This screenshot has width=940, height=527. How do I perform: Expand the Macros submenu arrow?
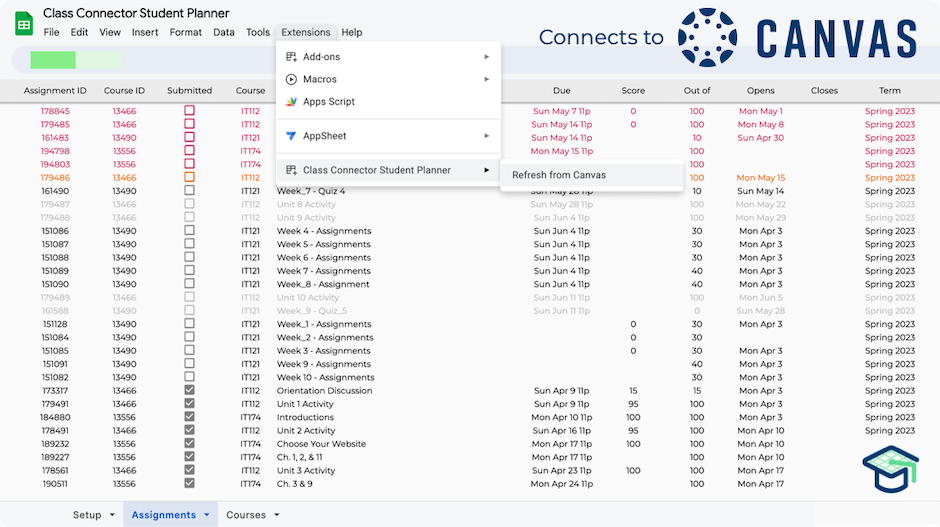point(487,79)
